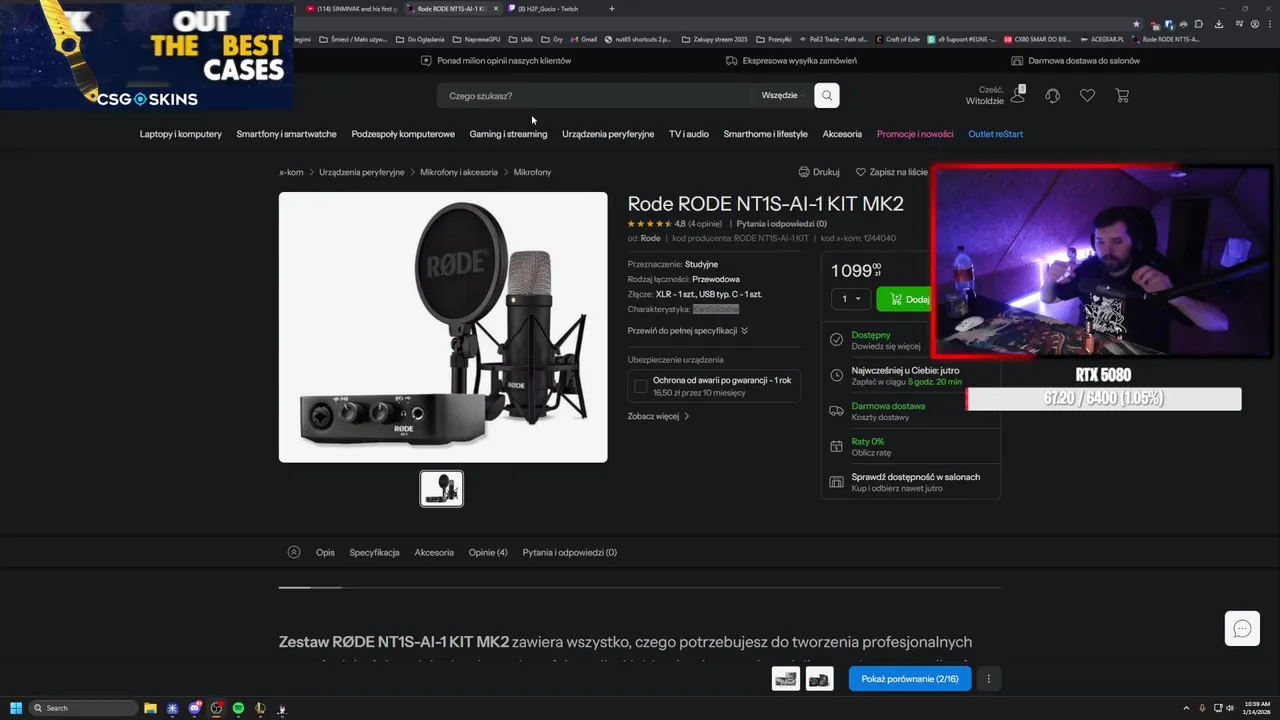Switch to the H2P_Gucio Twitch browser tab
This screenshot has width=1280, height=720.
tap(548, 9)
